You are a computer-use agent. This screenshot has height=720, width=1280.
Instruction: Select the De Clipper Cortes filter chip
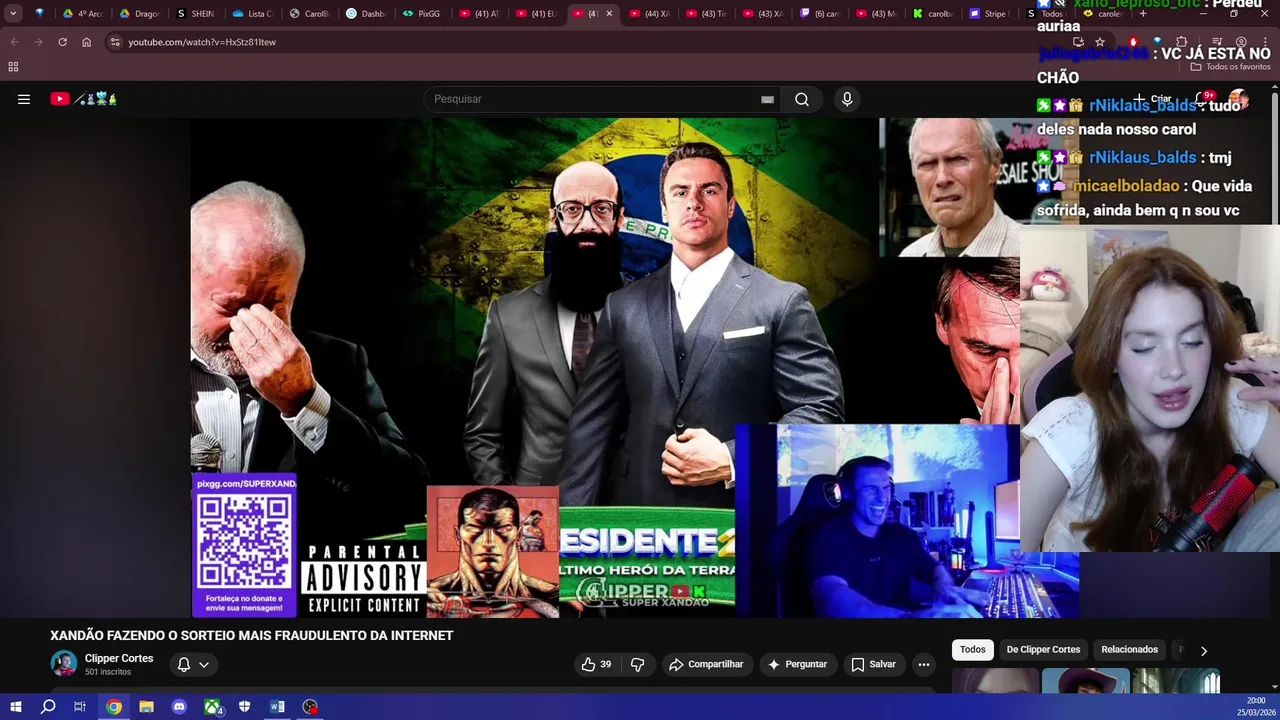tap(1043, 650)
